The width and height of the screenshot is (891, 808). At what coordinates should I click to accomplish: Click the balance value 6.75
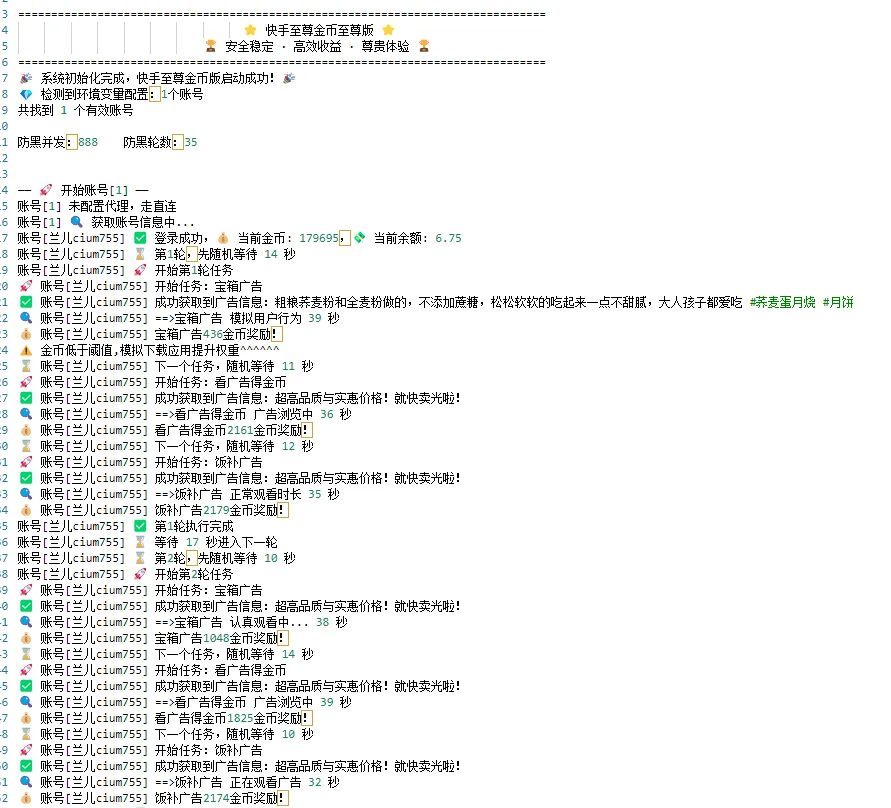(x=448, y=238)
